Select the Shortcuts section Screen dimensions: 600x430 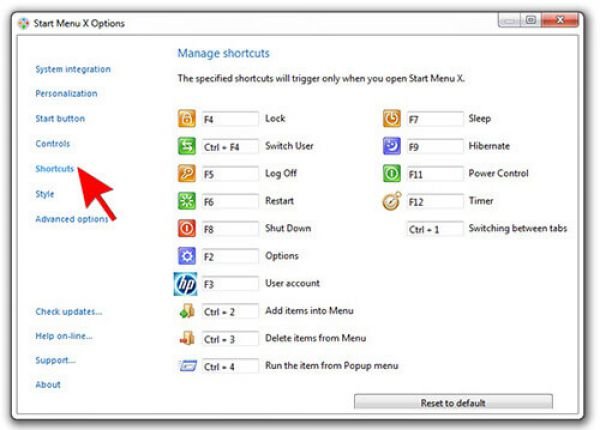click(x=54, y=169)
